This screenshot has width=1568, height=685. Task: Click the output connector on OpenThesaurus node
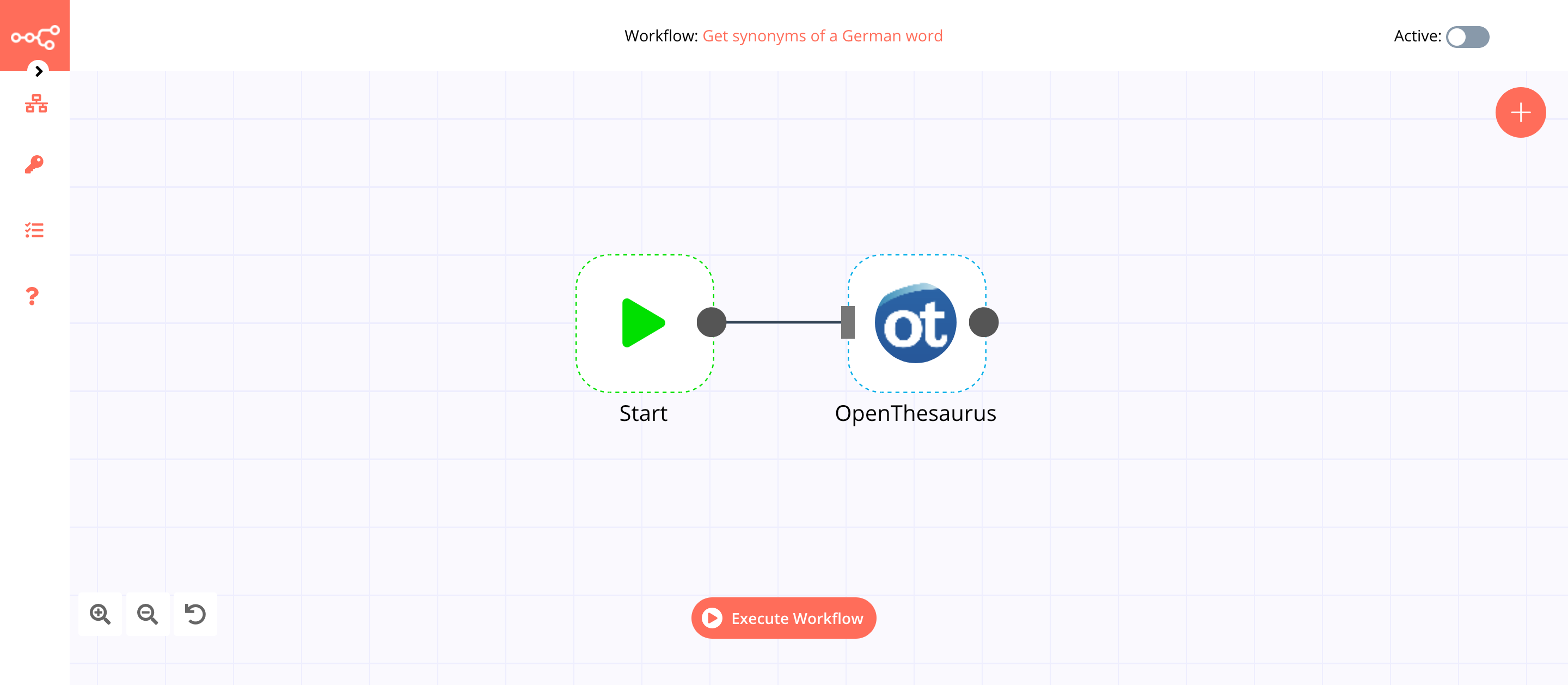(984, 322)
